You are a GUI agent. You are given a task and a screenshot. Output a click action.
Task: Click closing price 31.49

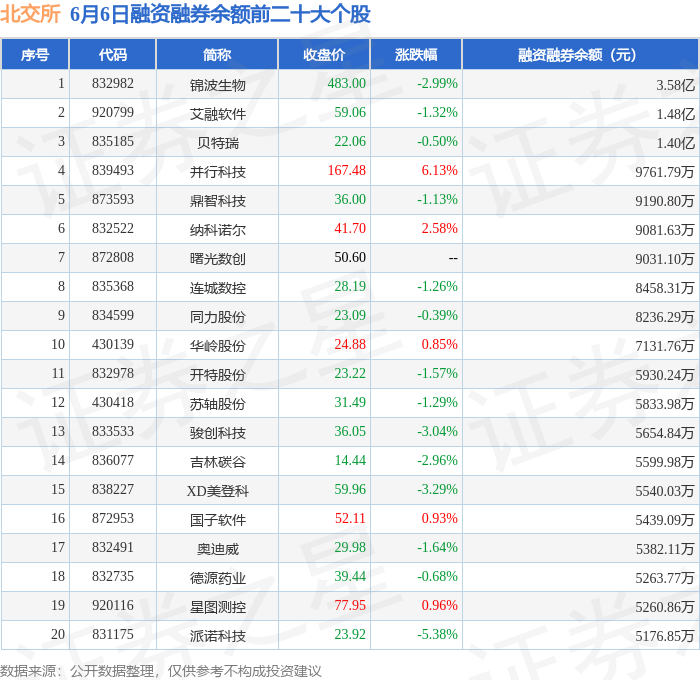click(350, 403)
